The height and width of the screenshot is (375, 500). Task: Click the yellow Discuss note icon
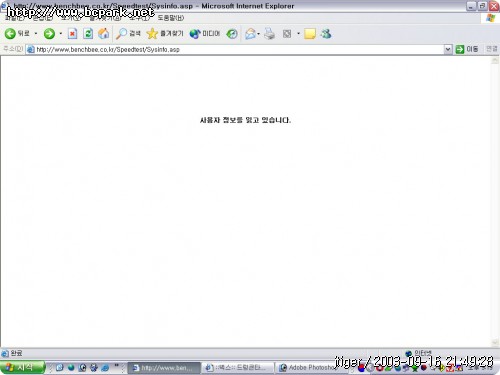pyautogui.click(x=310, y=33)
